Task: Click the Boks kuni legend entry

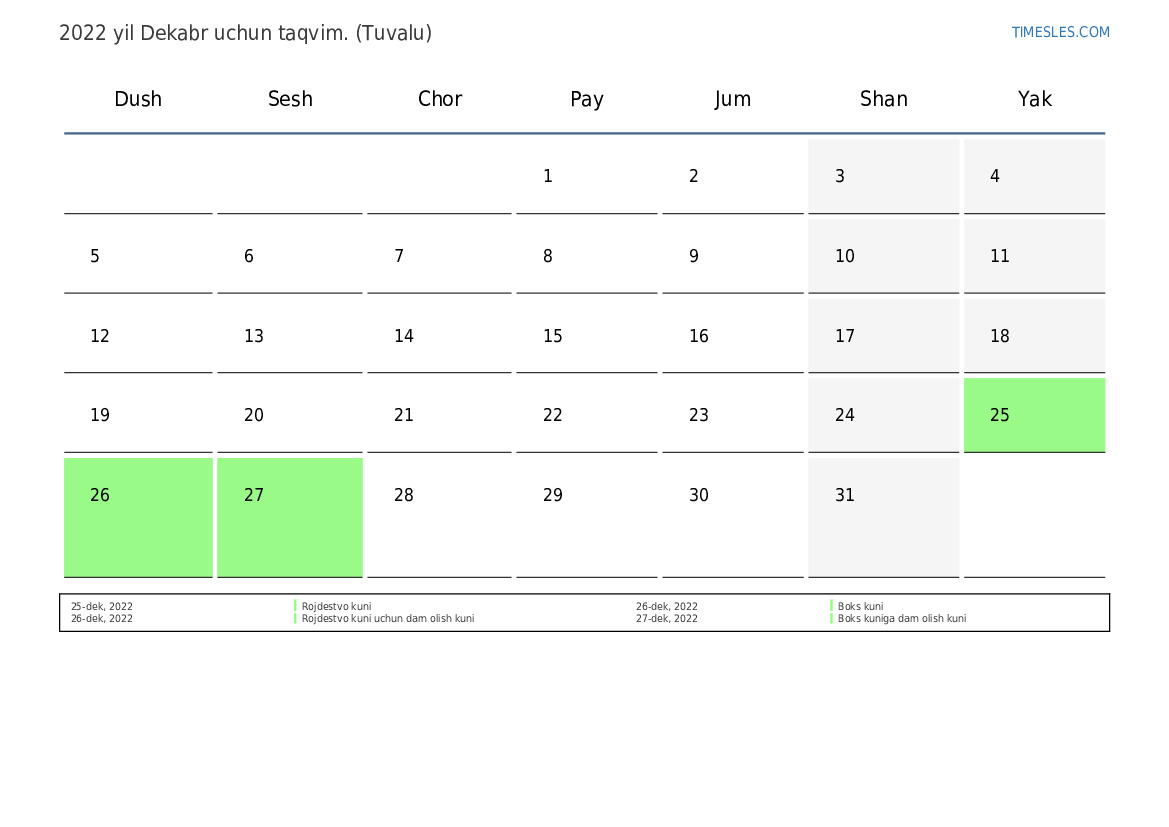Action: (860, 607)
